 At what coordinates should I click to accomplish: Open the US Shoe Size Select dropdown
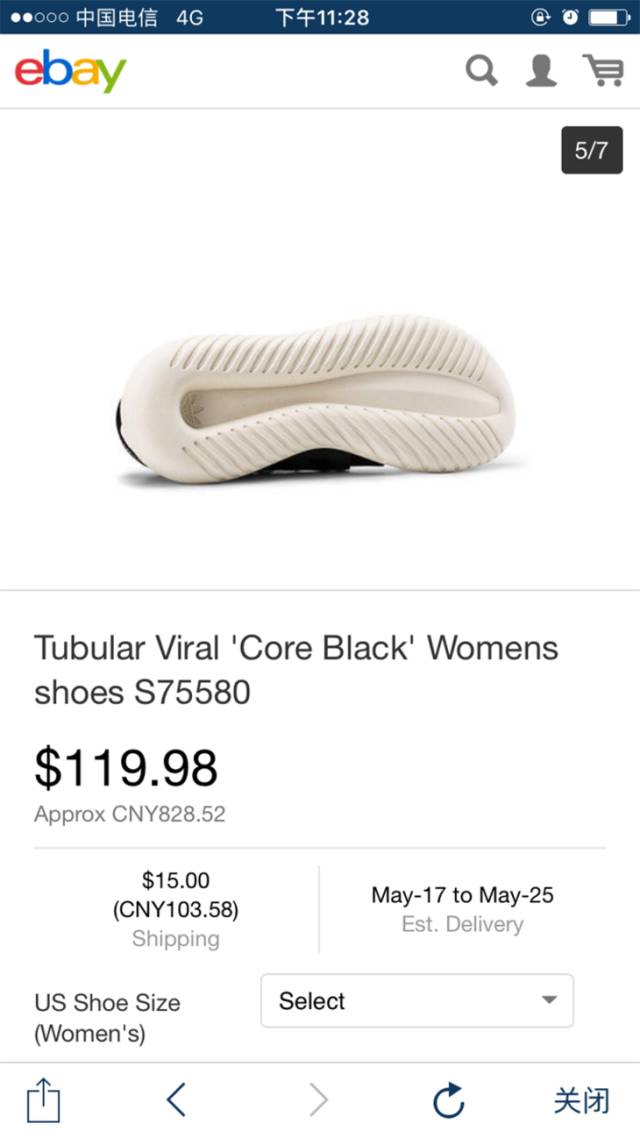click(x=417, y=1001)
